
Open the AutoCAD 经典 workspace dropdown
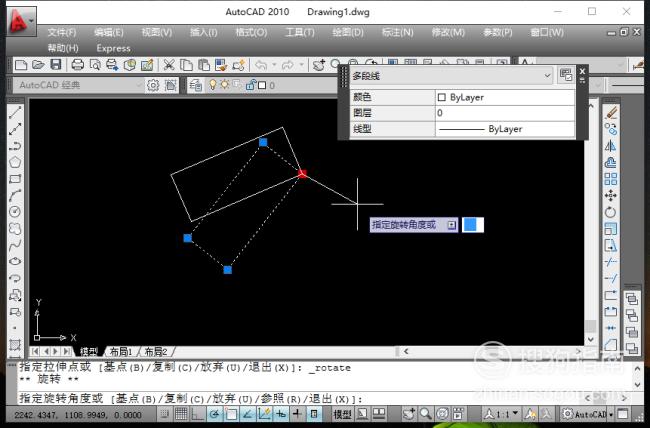(139, 85)
